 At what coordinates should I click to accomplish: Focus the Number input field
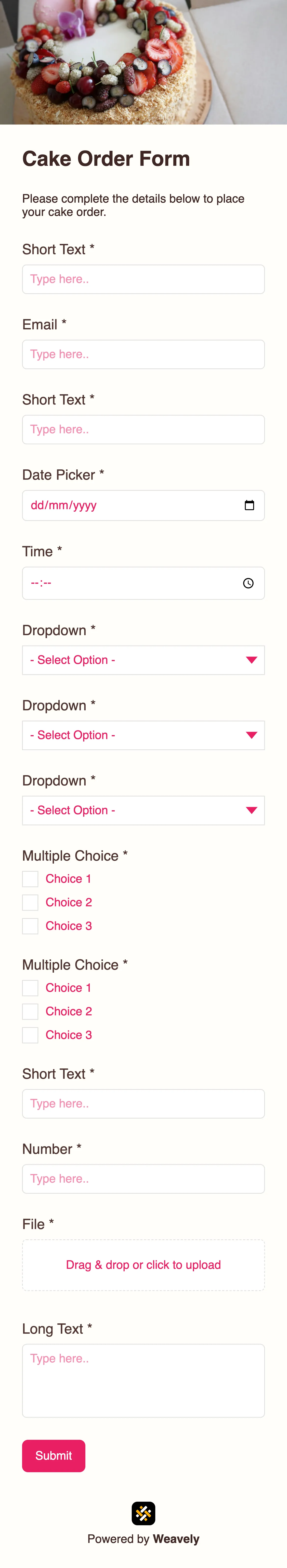tap(143, 1178)
